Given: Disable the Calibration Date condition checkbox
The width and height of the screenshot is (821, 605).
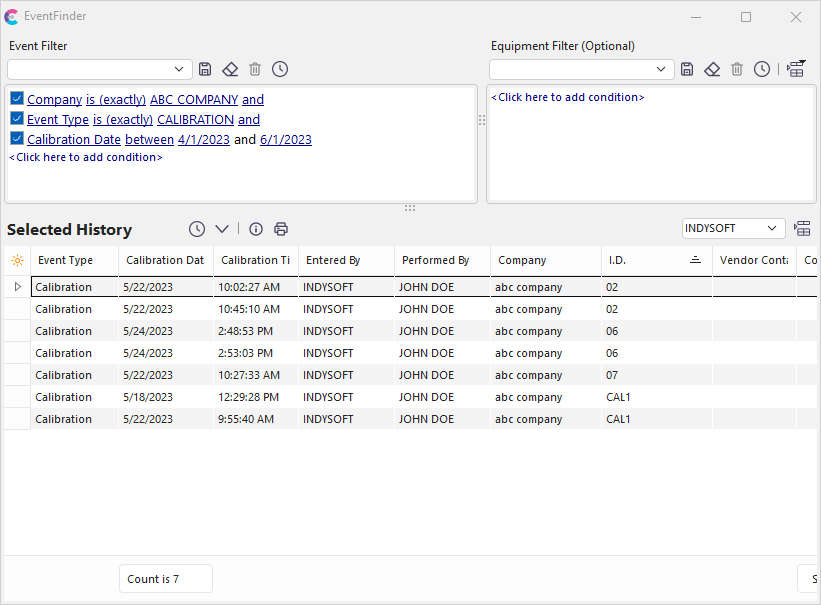Looking at the screenshot, I should click(x=17, y=139).
